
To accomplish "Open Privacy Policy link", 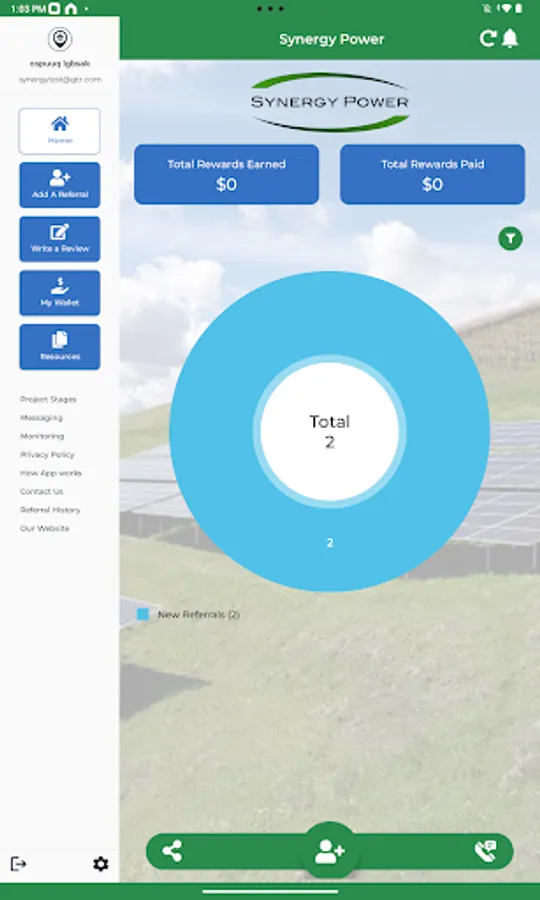I will [47, 454].
